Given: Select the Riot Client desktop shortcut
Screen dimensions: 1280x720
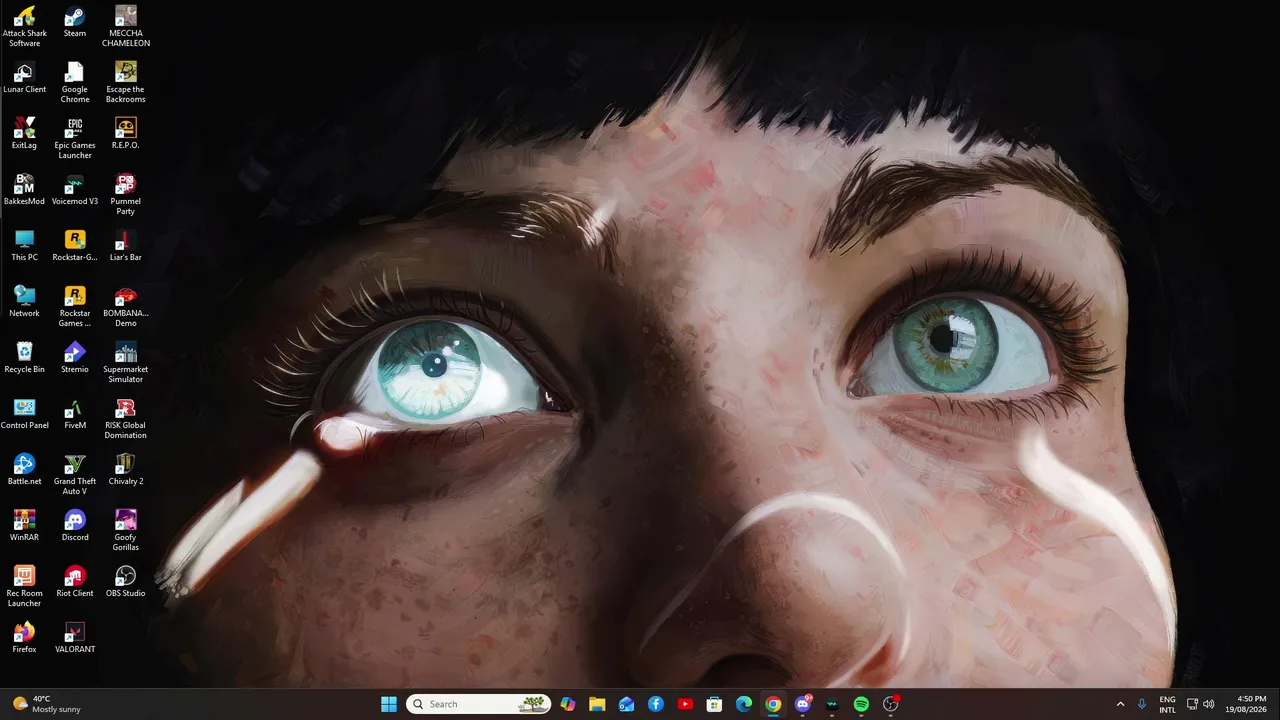Looking at the screenshot, I should [75, 582].
